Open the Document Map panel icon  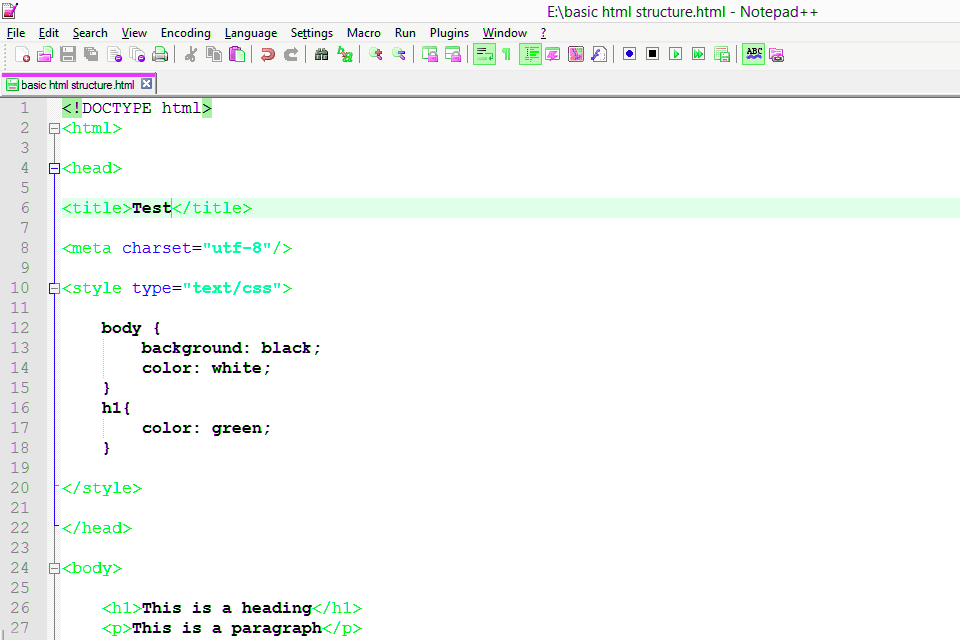(576, 55)
